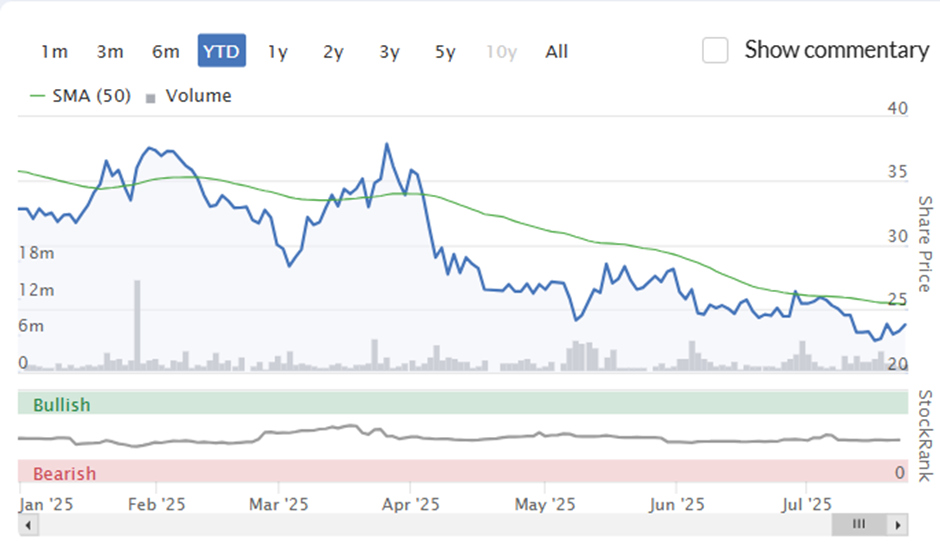The width and height of the screenshot is (940, 546).
Task: Click the Bullish green band
Action: 463,403
